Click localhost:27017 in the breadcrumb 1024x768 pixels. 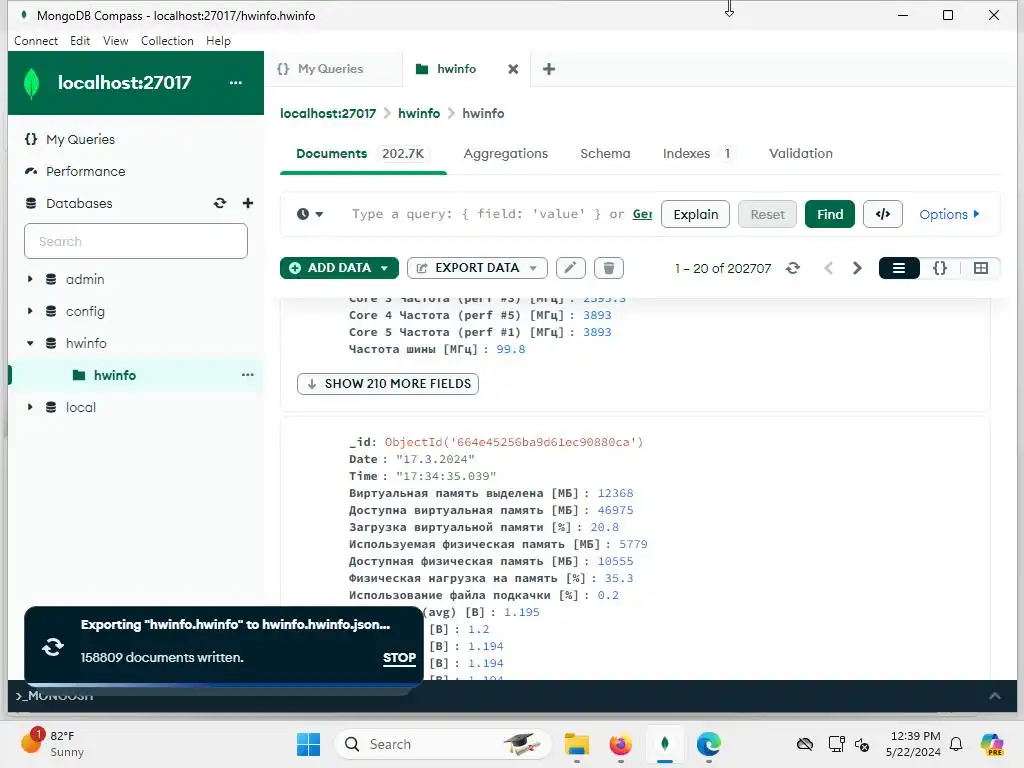coord(328,114)
